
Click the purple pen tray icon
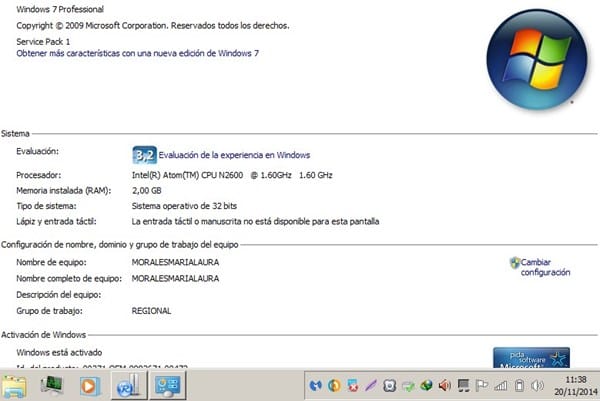(x=371, y=385)
